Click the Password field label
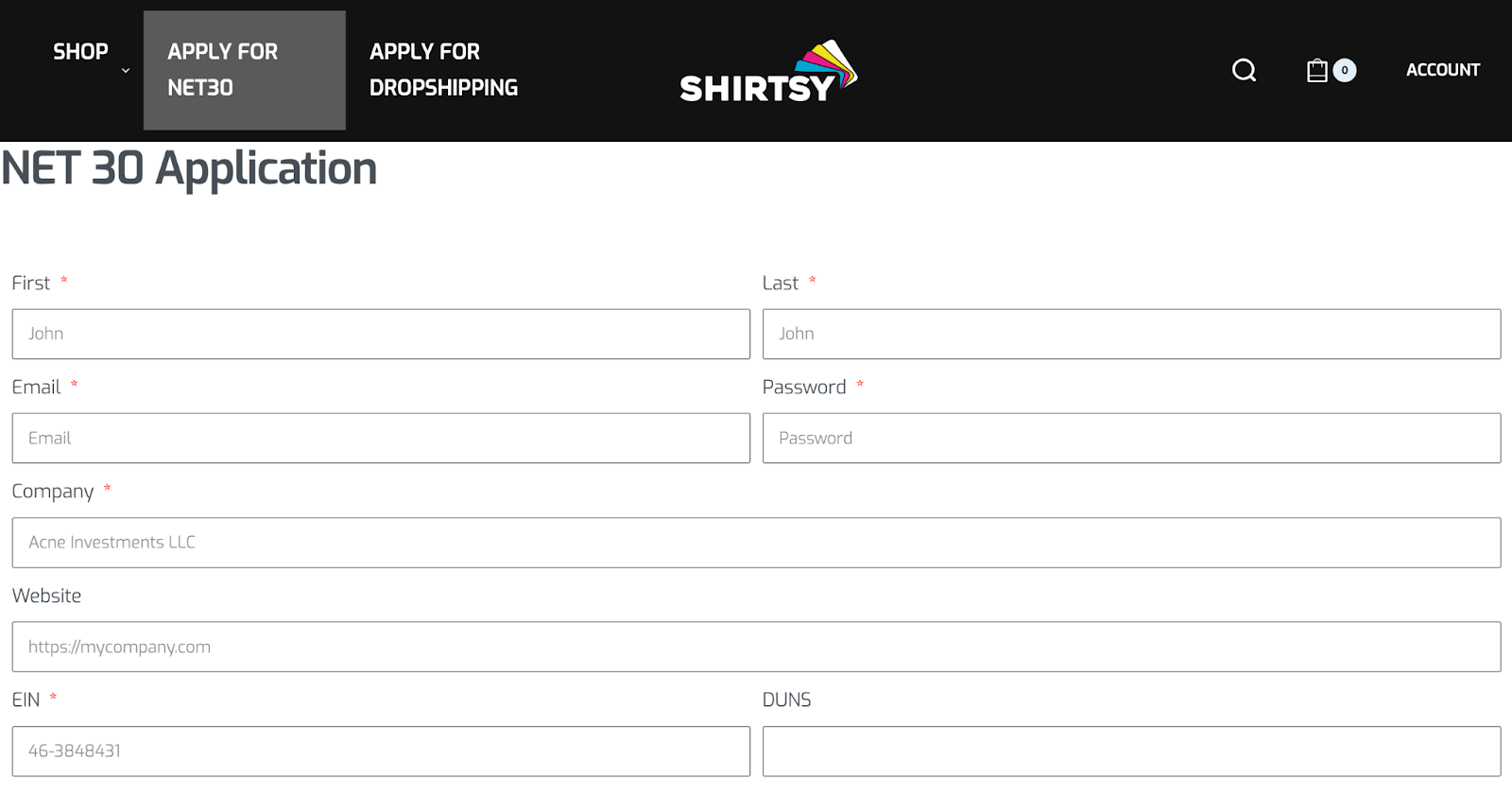Image resolution: width=1512 pixels, height=796 pixels. point(804,387)
